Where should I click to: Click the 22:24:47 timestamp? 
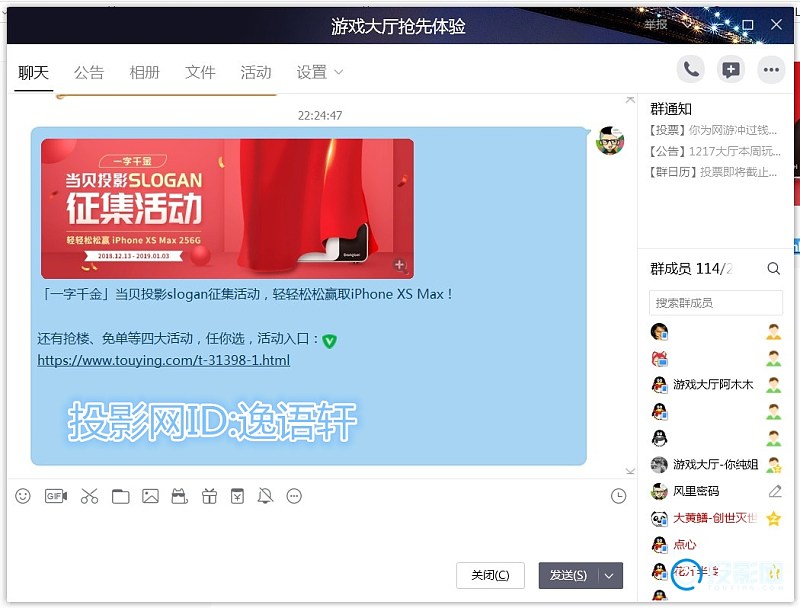click(x=320, y=116)
